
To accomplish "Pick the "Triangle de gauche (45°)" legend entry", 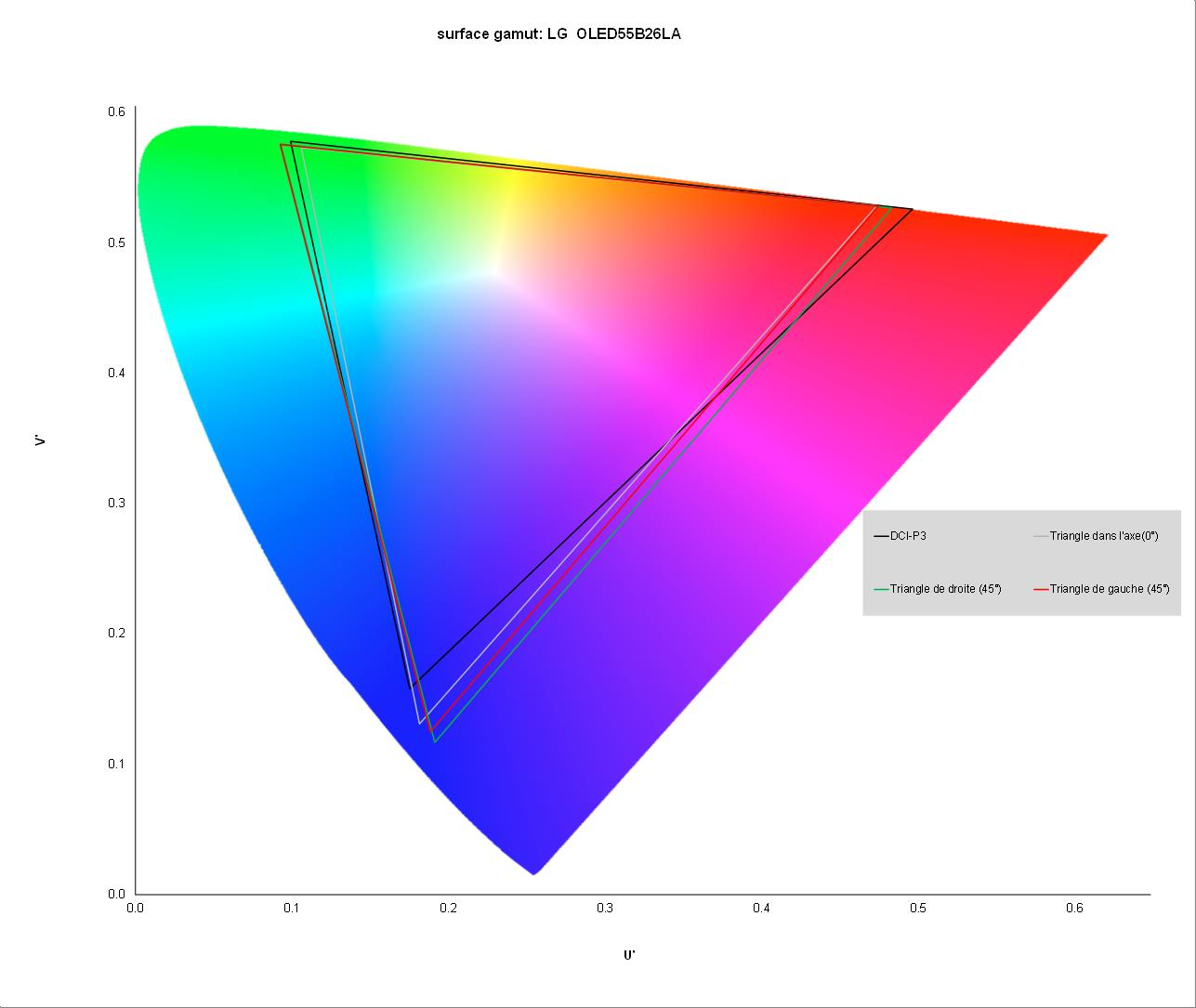I will pyautogui.click(x=1109, y=589).
